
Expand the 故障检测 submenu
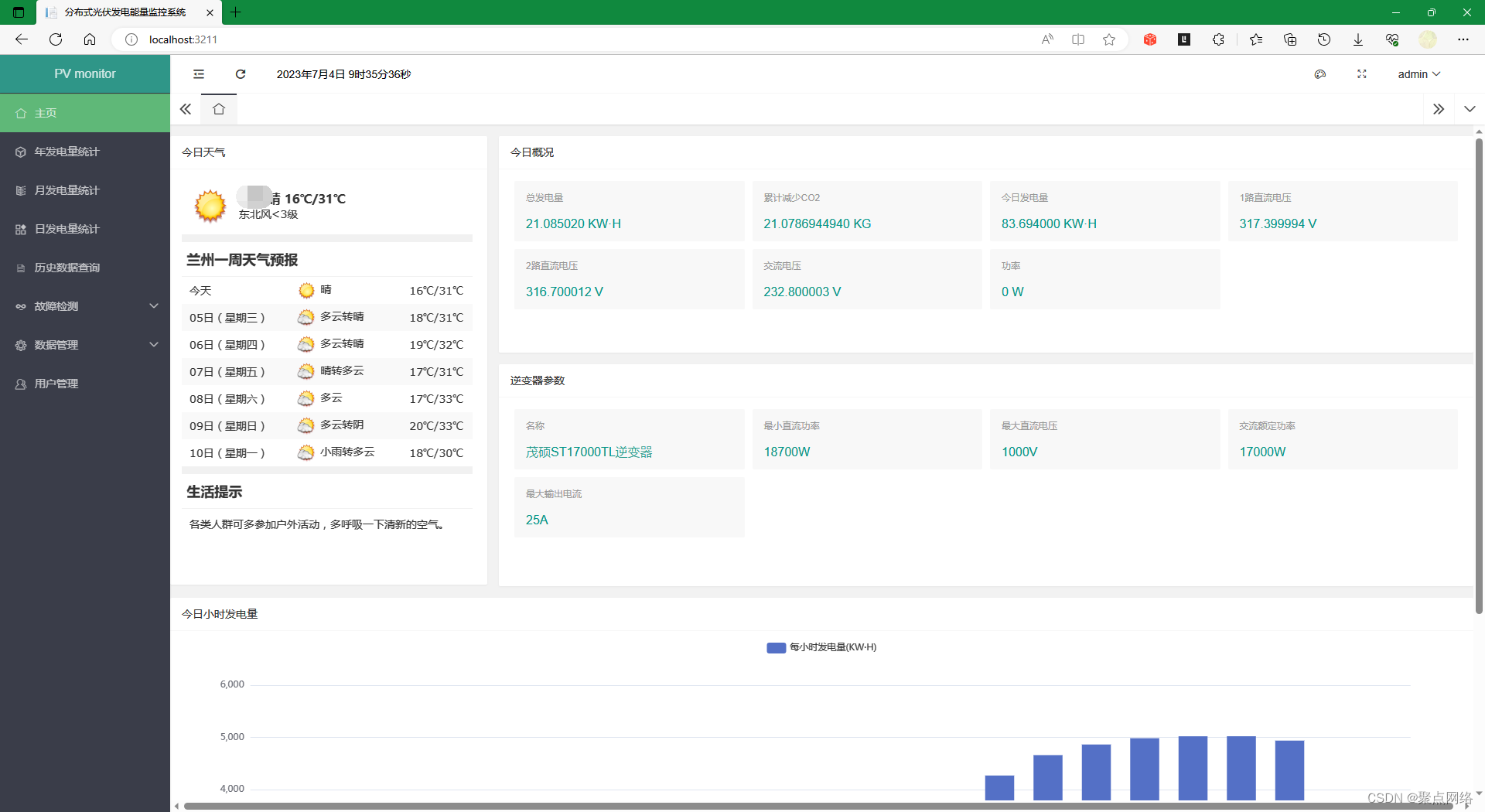tap(85, 306)
